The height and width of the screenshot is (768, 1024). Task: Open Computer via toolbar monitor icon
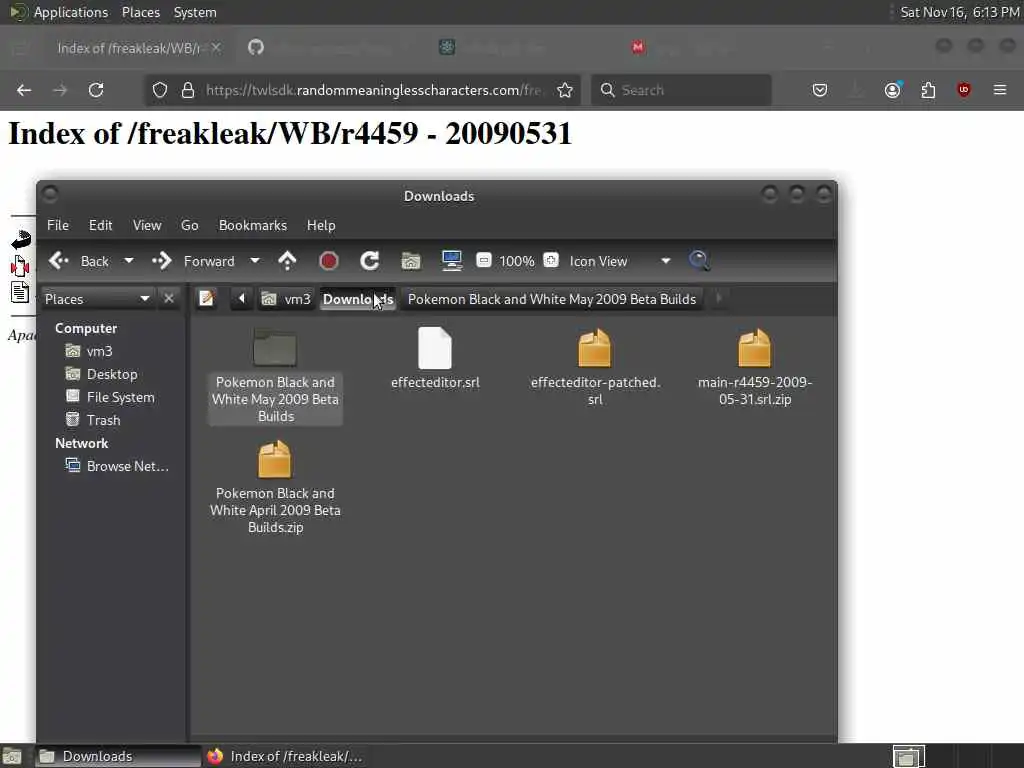click(451, 261)
